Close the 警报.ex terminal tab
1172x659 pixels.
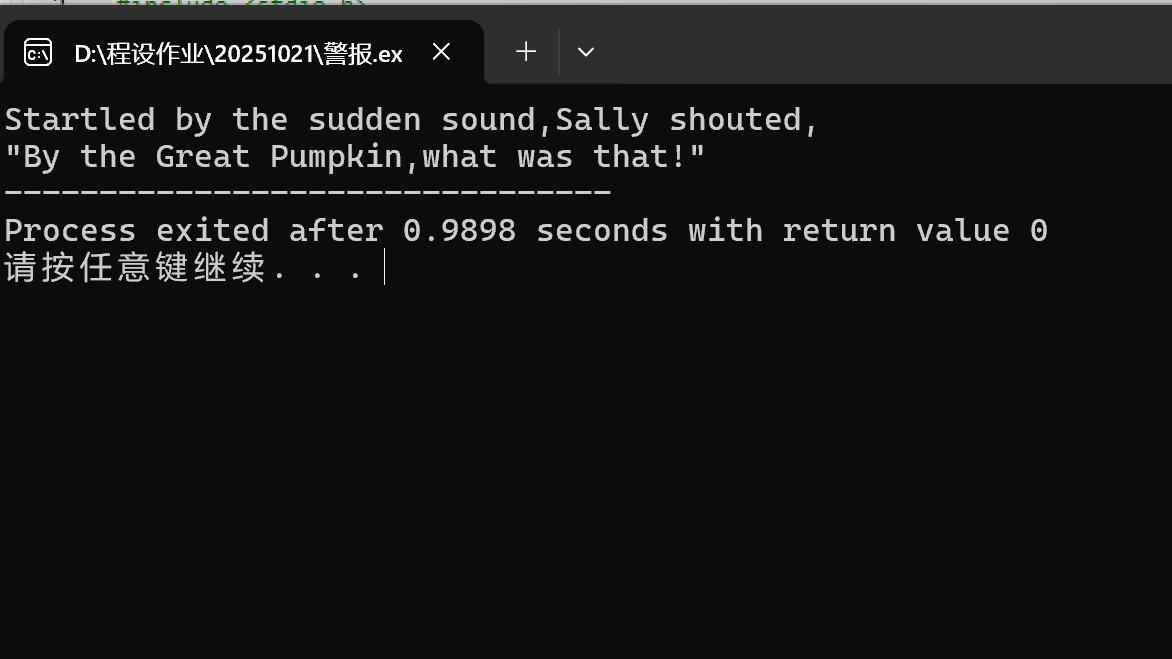[441, 52]
